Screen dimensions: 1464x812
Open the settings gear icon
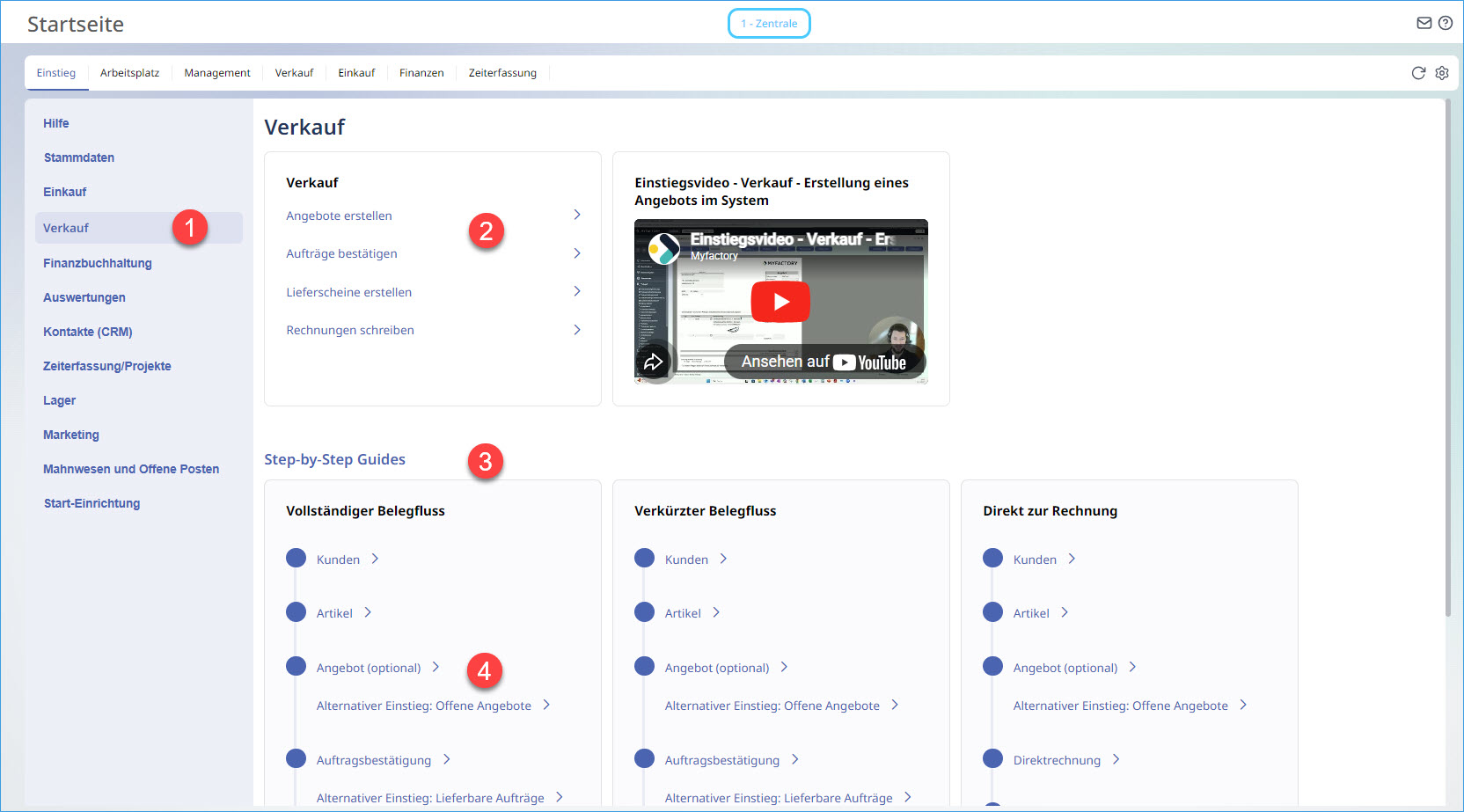click(1442, 73)
